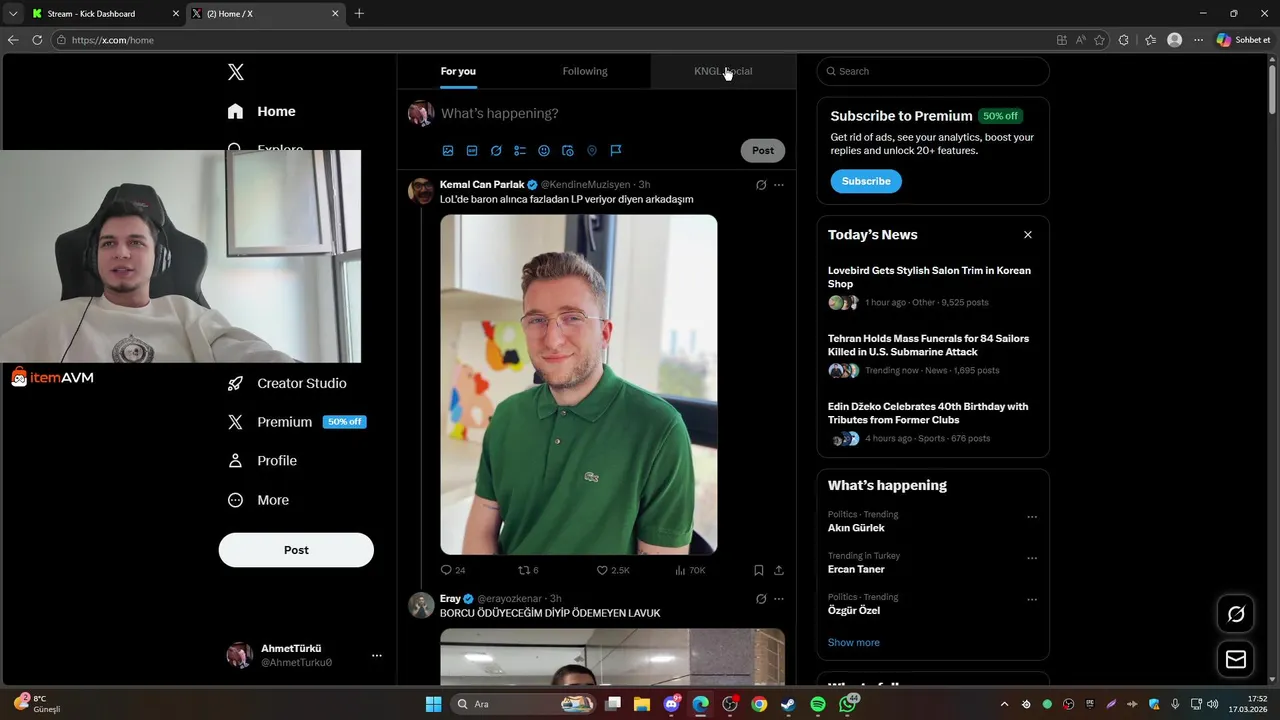Schedule the post with calendar icon
Image resolution: width=1280 pixels, height=720 pixels.
[x=568, y=151]
